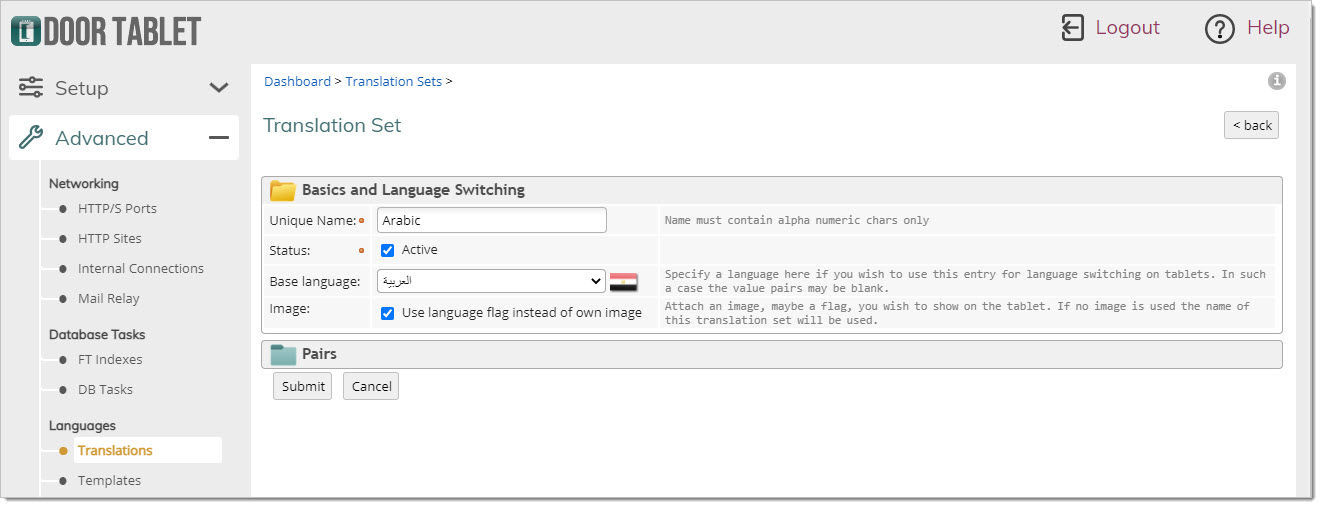The width and height of the screenshot is (1320, 506).
Task: Open Translations in the sidebar
Action: 115,450
